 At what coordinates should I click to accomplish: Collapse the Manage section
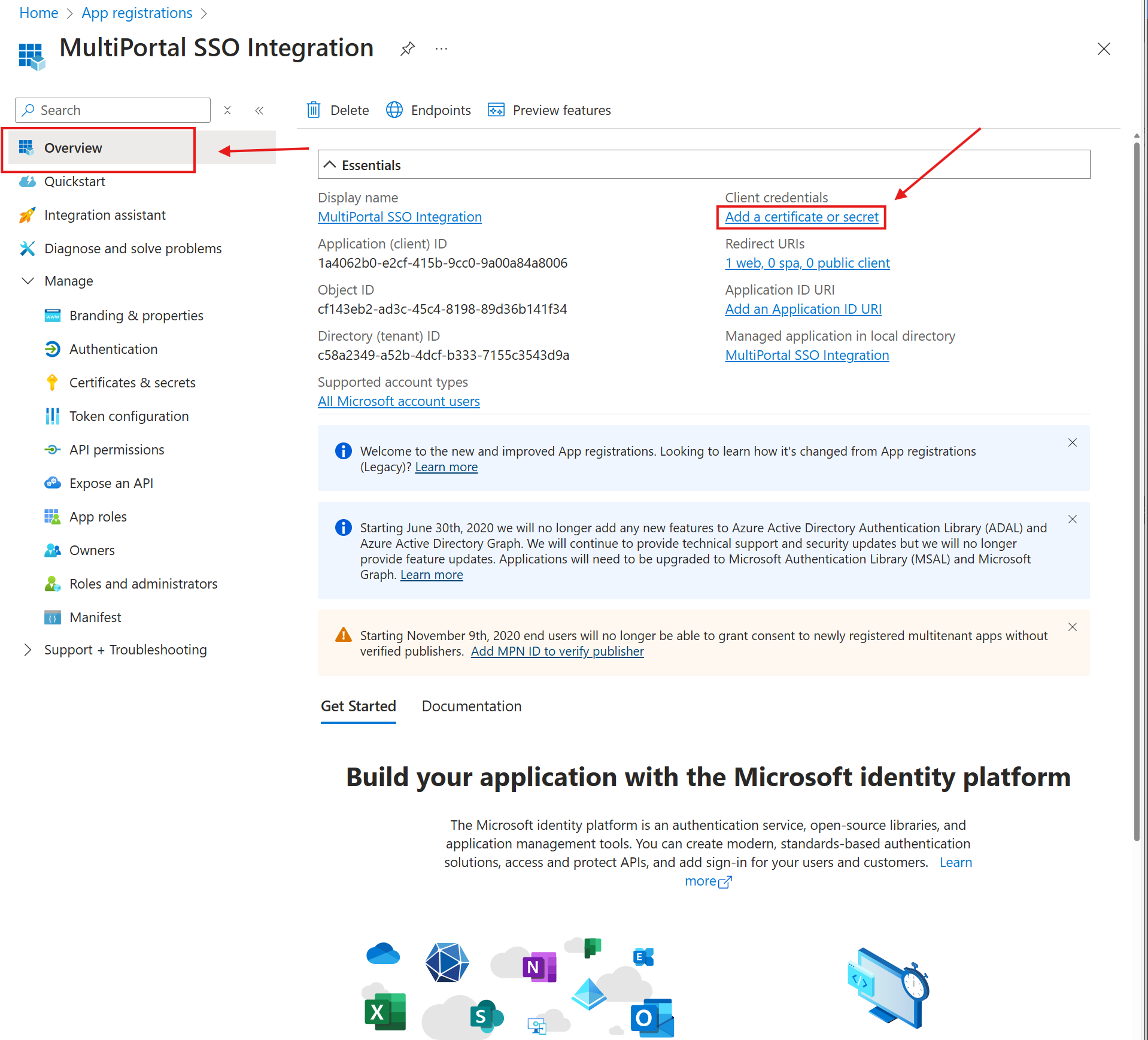(x=28, y=281)
